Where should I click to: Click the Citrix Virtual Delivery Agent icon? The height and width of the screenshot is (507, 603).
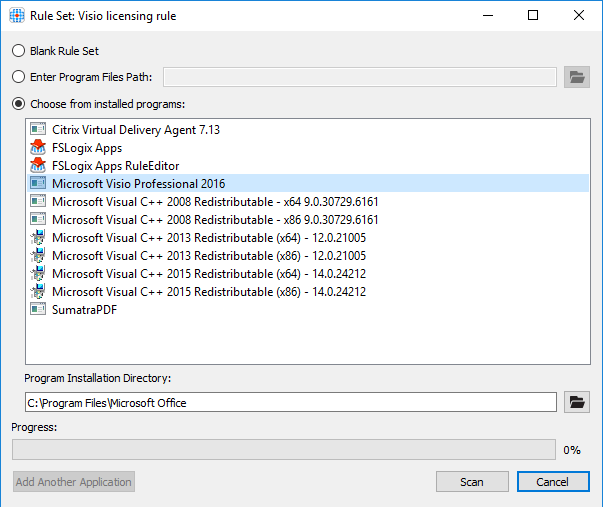[x=38, y=130]
